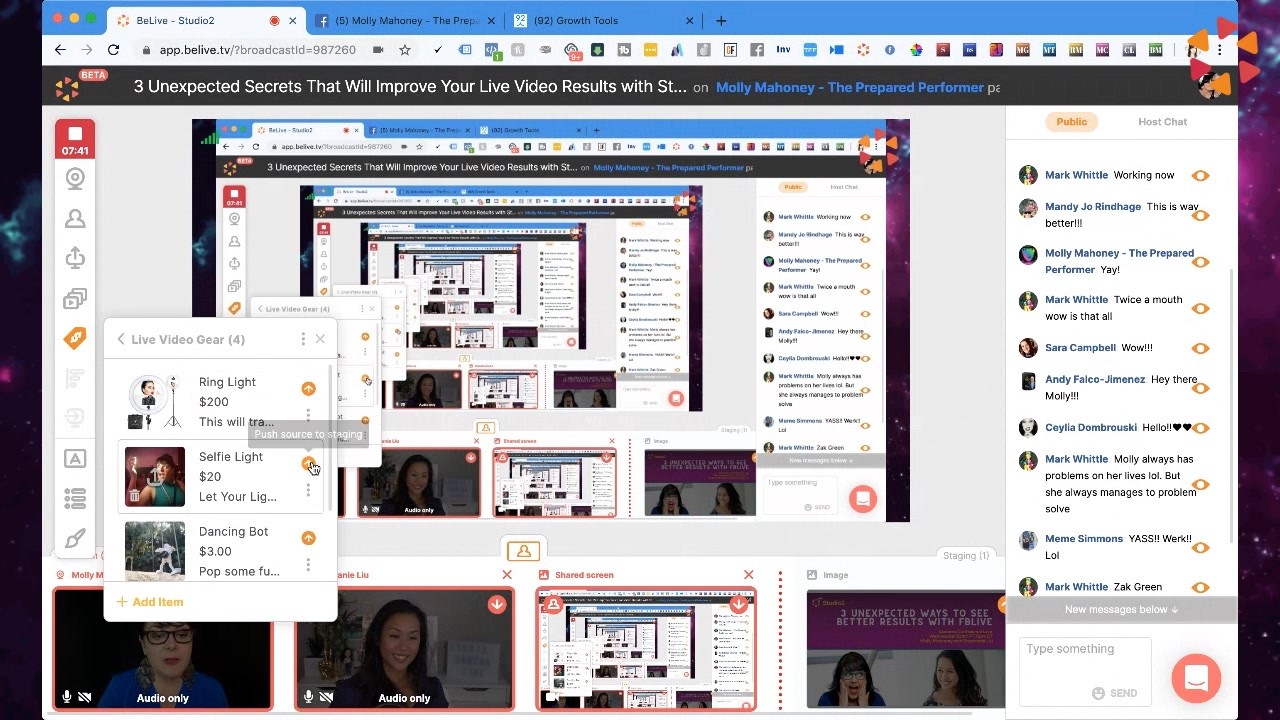1280x720 pixels.
Task: Click the Staging (1) label
Action: 966,556
